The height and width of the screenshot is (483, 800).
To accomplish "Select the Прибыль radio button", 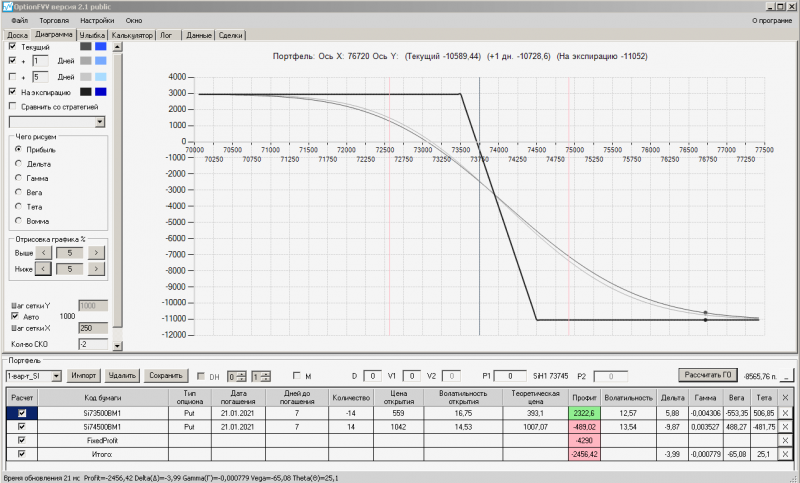I will tap(18, 149).
